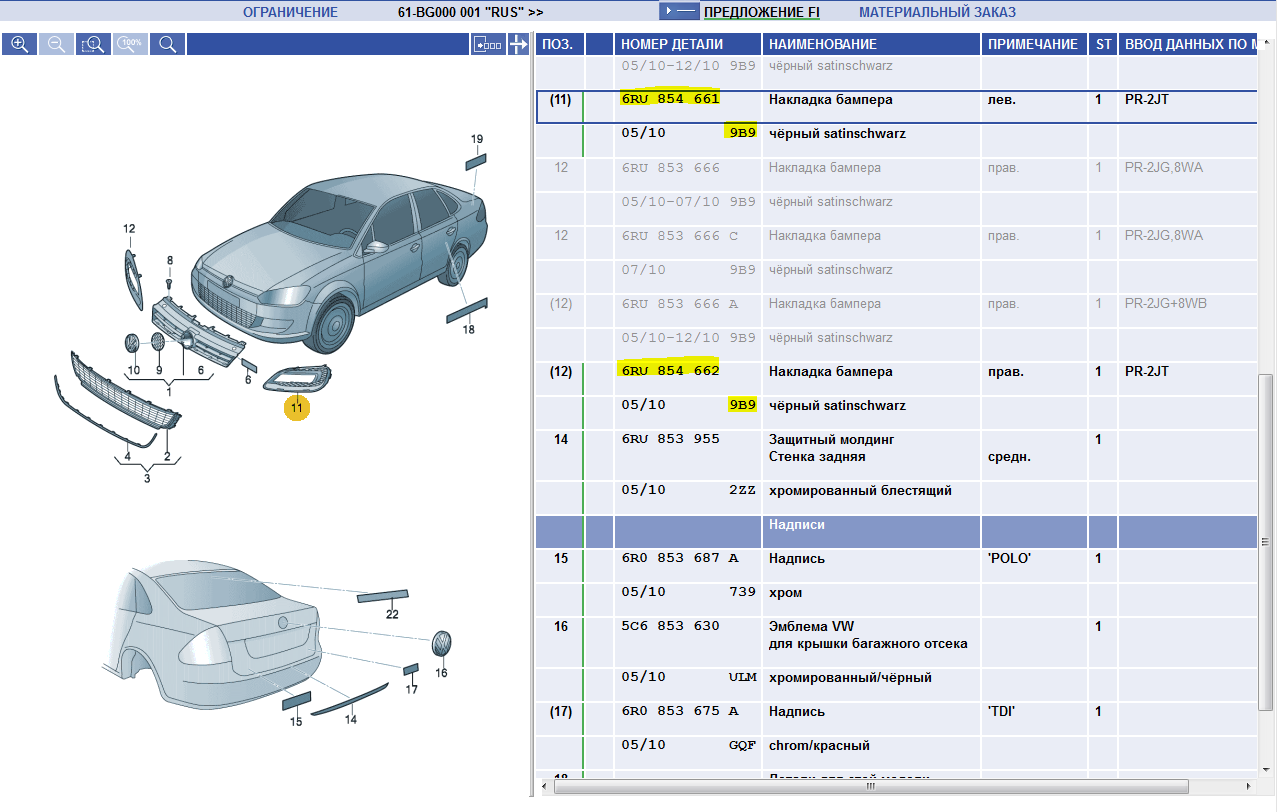This screenshot has height=812, width=1277.
Task: Select the ПРЕДЛОЖЕНИЕ FI tab
Action: 761,12
